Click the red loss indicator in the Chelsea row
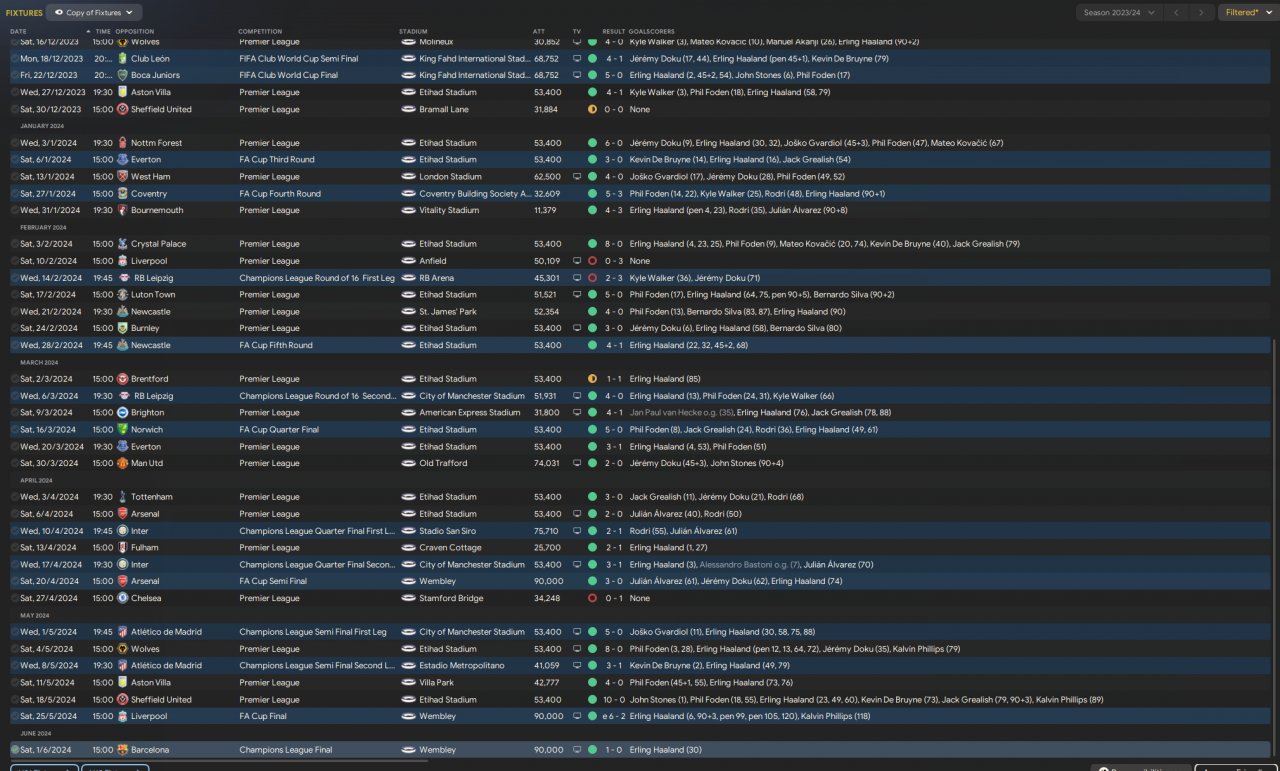1280x771 pixels. pos(592,598)
